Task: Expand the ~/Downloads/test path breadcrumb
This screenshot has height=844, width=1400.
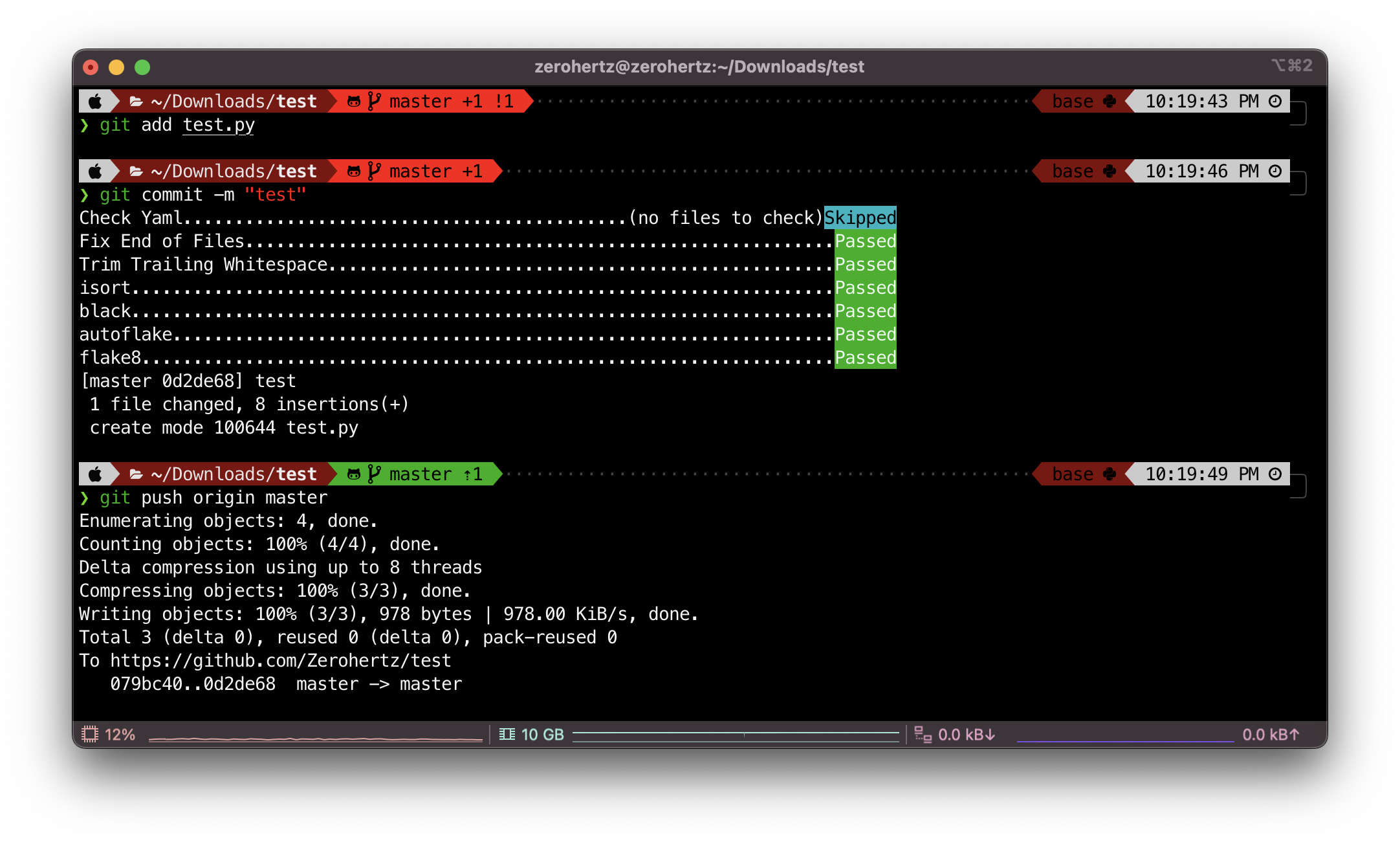Action: [x=213, y=100]
